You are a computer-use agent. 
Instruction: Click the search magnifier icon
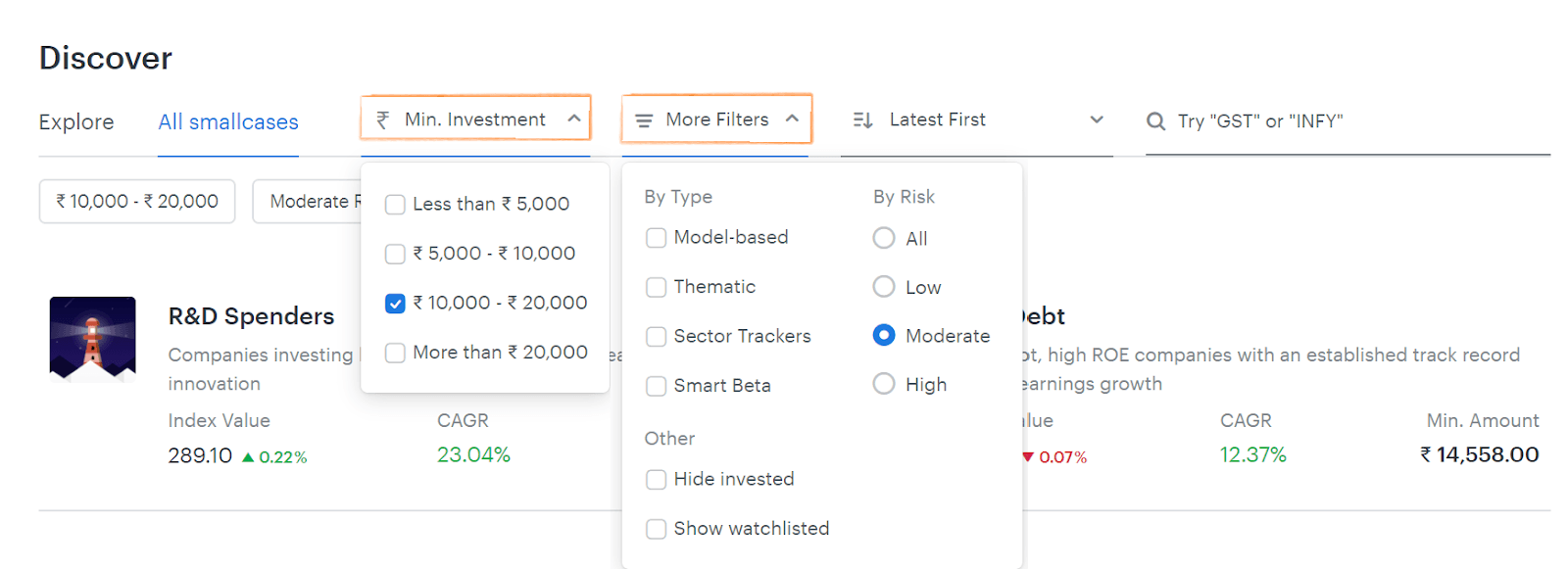point(1156,121)
